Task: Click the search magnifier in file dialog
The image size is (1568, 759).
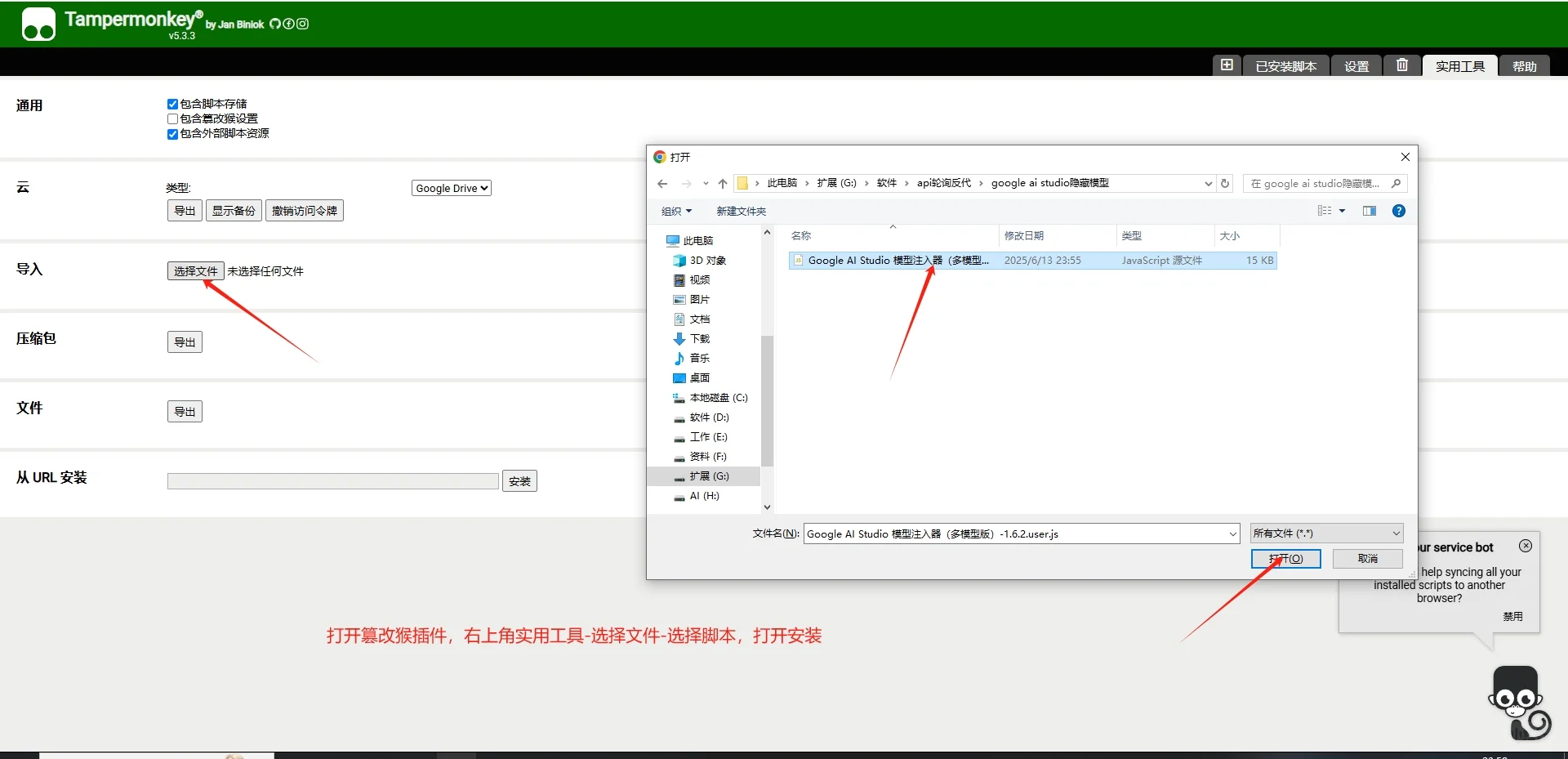Action: (1396, 184)
